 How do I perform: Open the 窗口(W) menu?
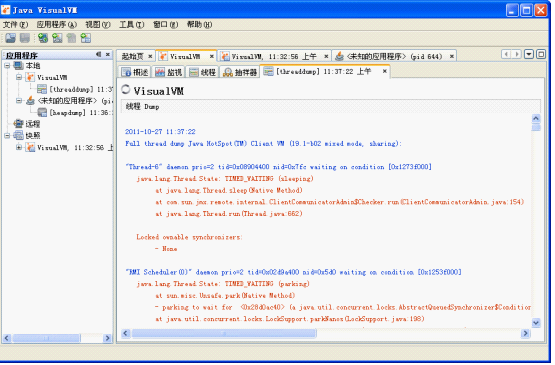(165, 24)
